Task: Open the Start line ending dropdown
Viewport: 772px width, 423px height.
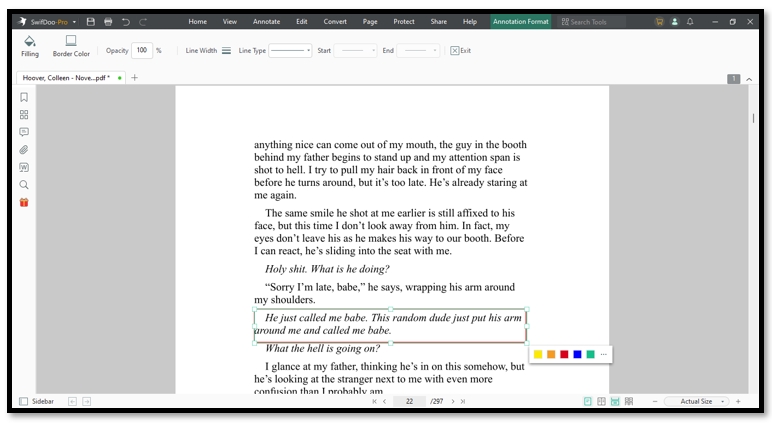Action: (355, 50)
